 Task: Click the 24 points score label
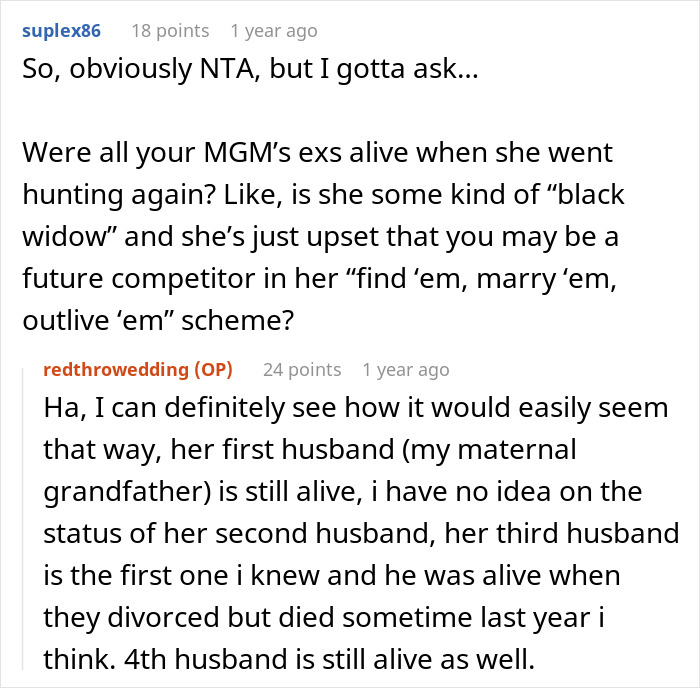coord(302,370)
